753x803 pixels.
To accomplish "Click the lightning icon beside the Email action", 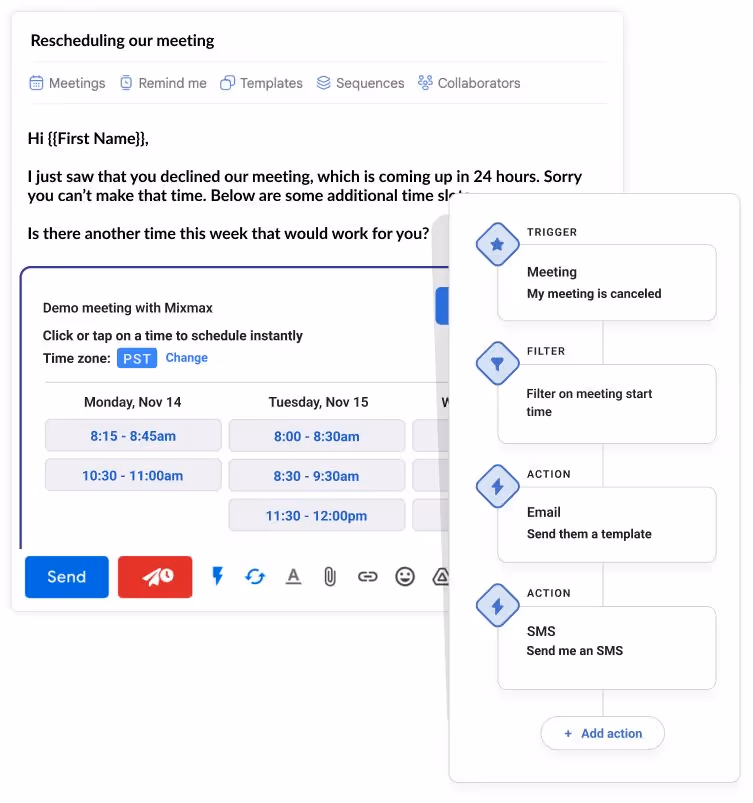I will 497,486.
